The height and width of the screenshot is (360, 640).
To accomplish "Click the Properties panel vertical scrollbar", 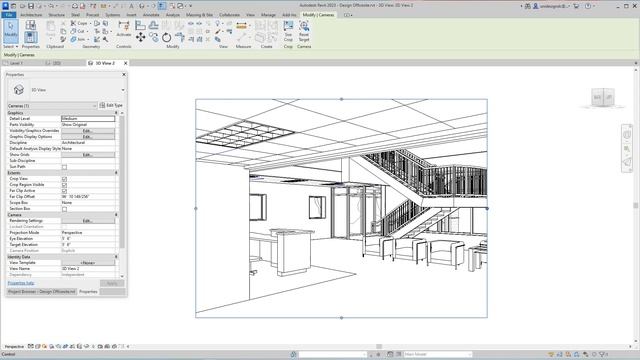I will tap(122, 182).
